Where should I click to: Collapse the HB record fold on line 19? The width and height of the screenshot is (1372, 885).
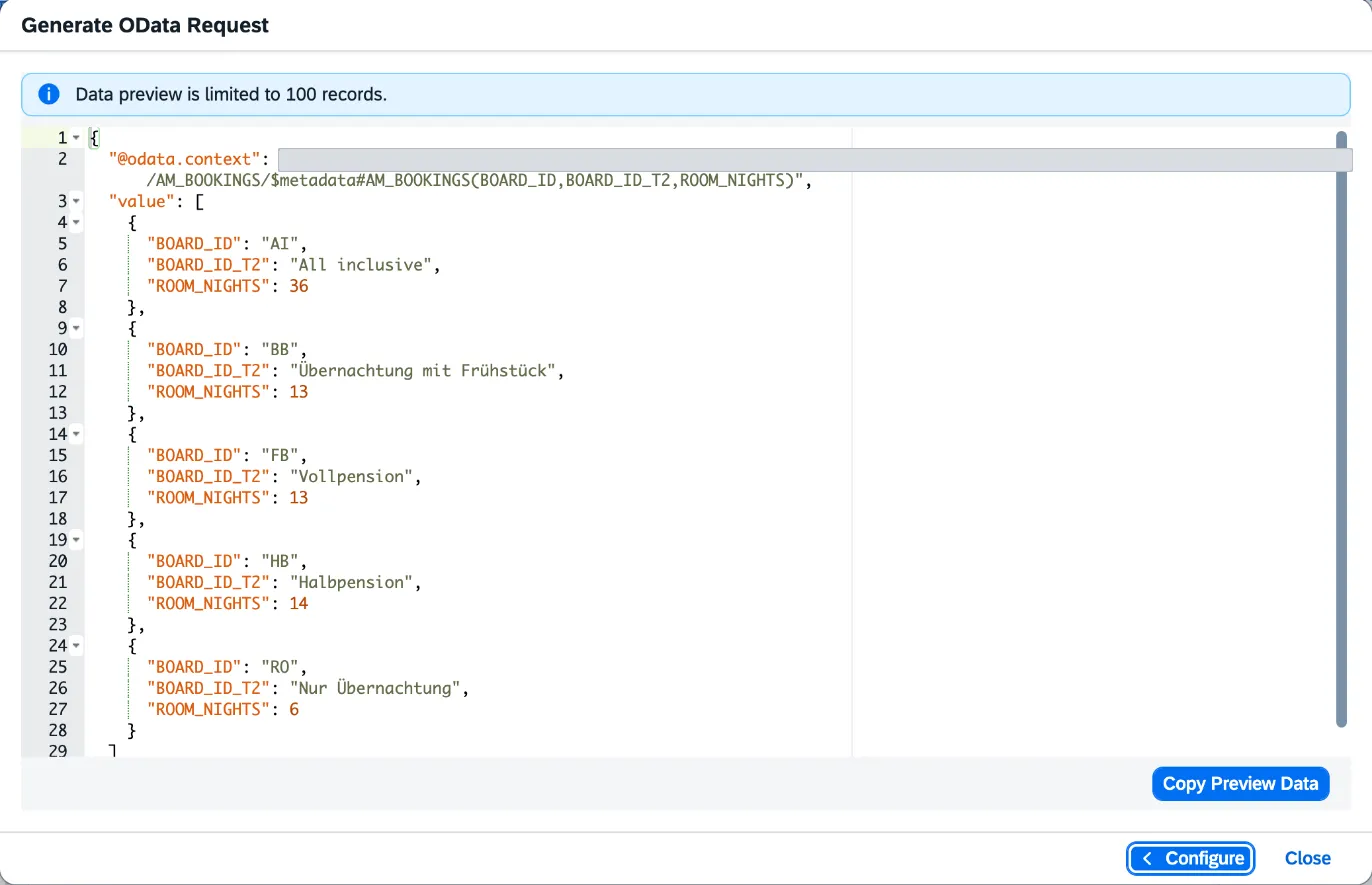tap(76, 540)
